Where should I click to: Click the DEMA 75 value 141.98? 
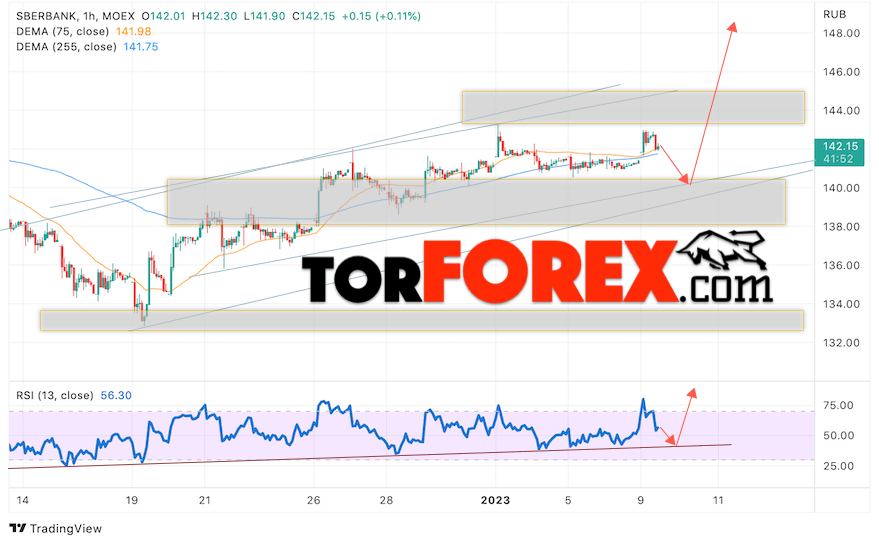click(133, 31)
